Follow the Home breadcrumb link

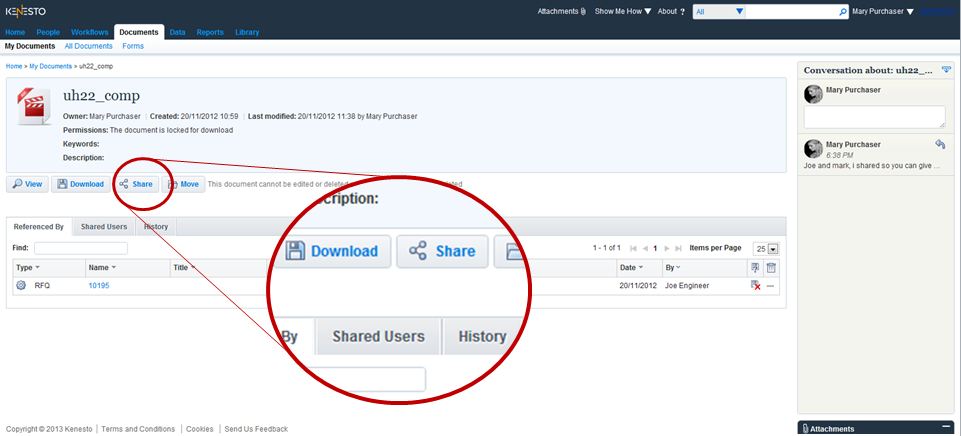click(x=14, y=66)
